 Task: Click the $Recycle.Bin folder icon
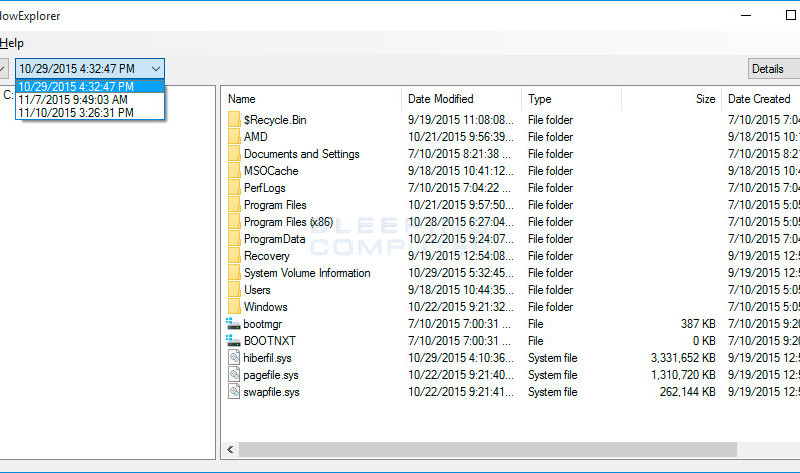[234, 120]
